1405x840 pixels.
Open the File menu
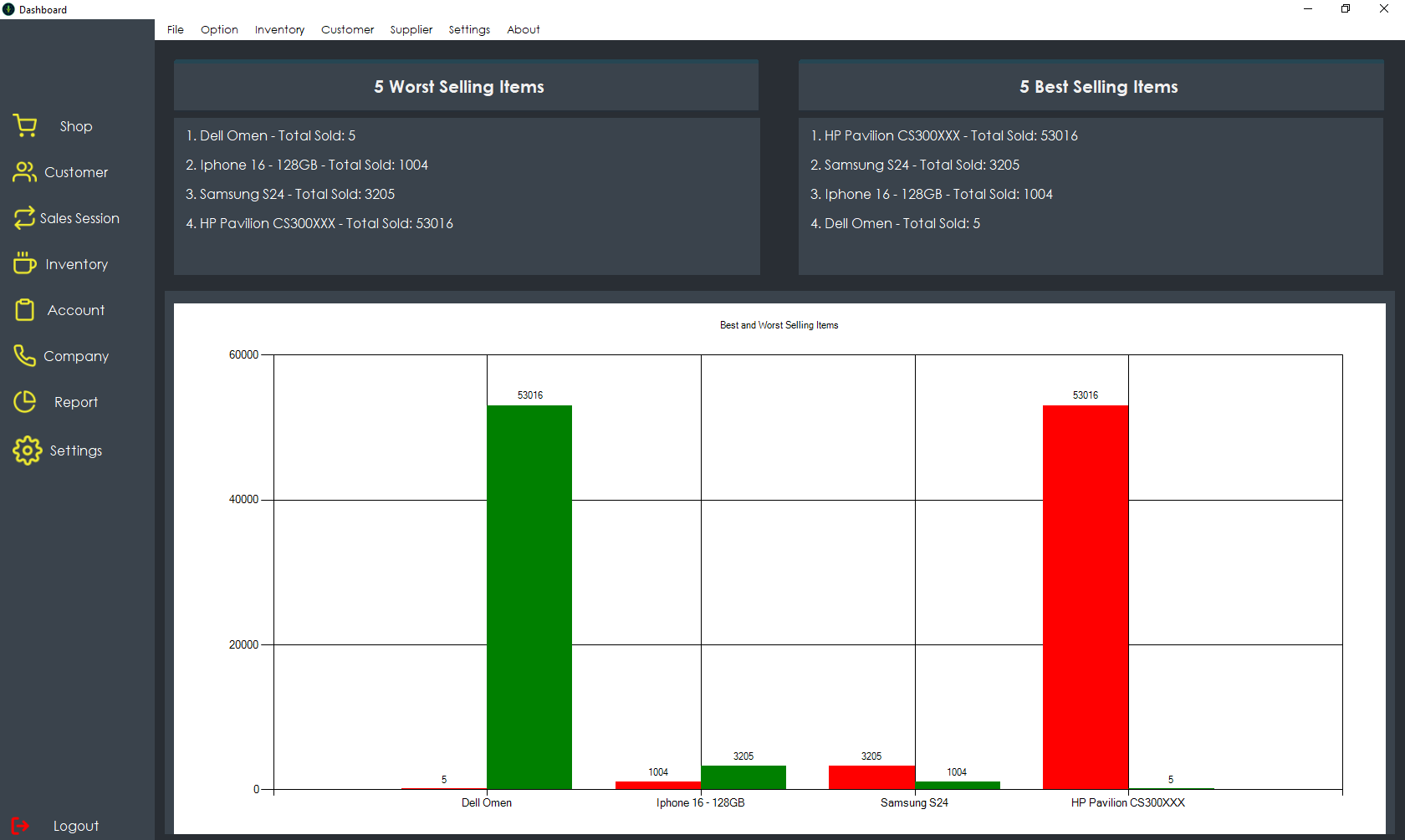[x=175, y=29]
